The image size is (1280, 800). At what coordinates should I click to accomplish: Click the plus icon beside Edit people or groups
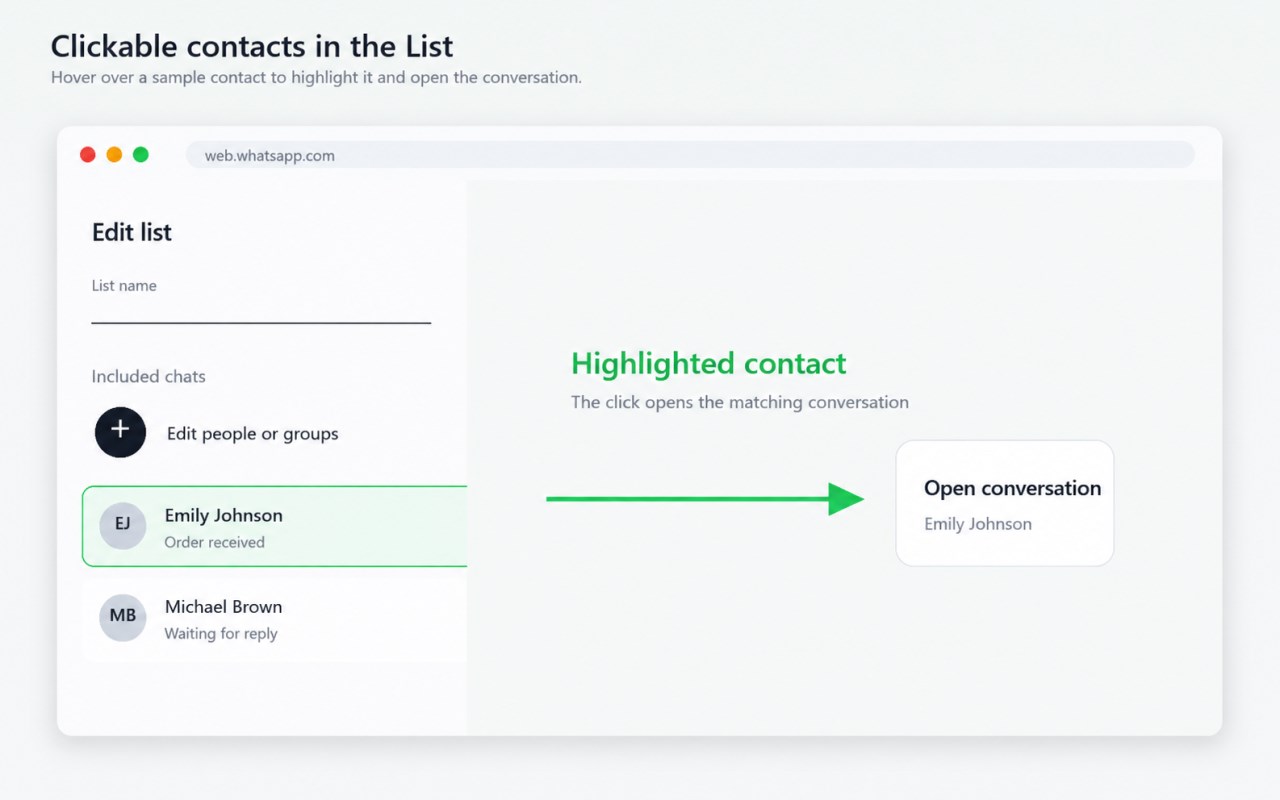[x=120, y=432]
